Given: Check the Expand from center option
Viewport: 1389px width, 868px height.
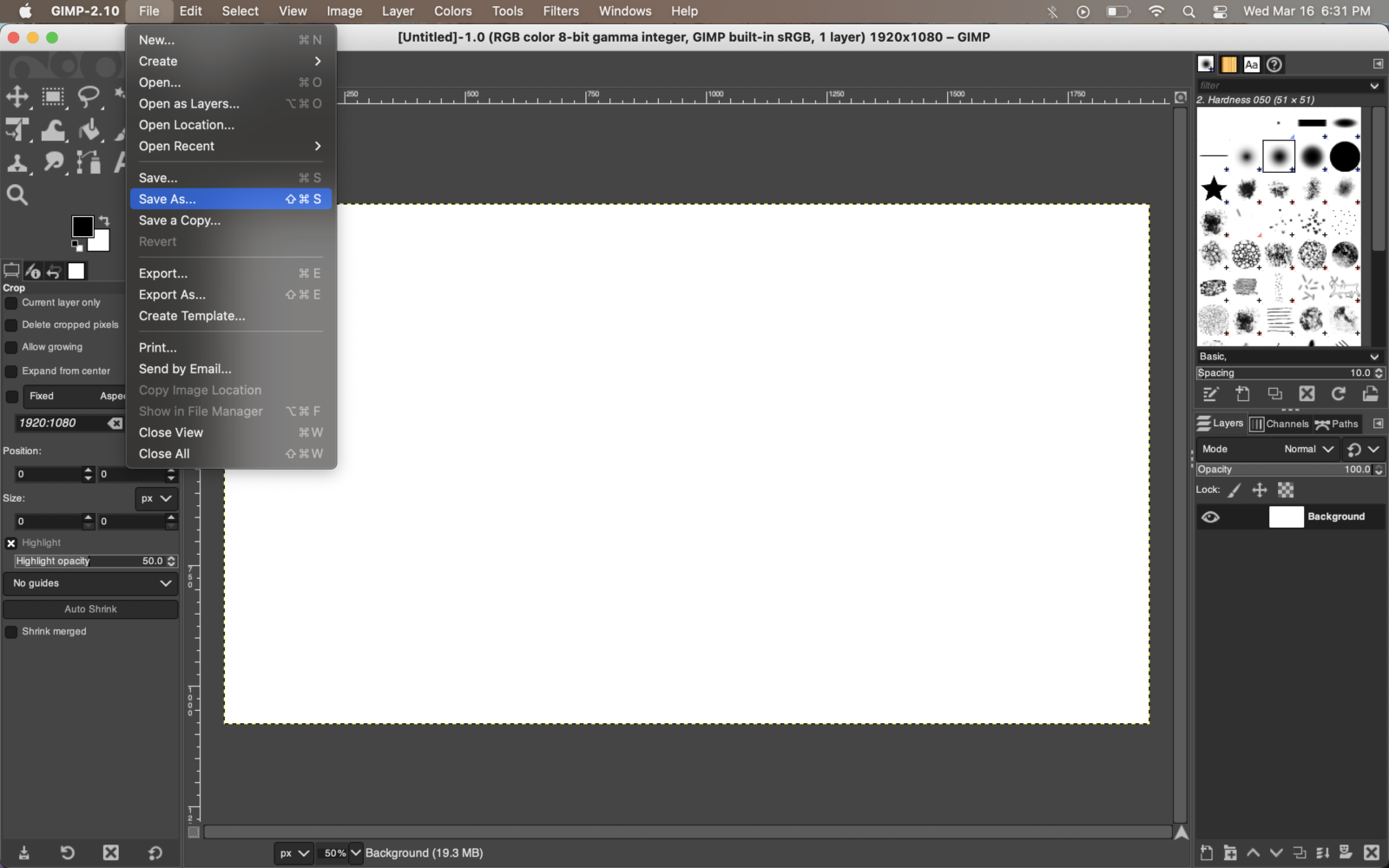Looking at the screenshot, I should click(x=11, y=371).
